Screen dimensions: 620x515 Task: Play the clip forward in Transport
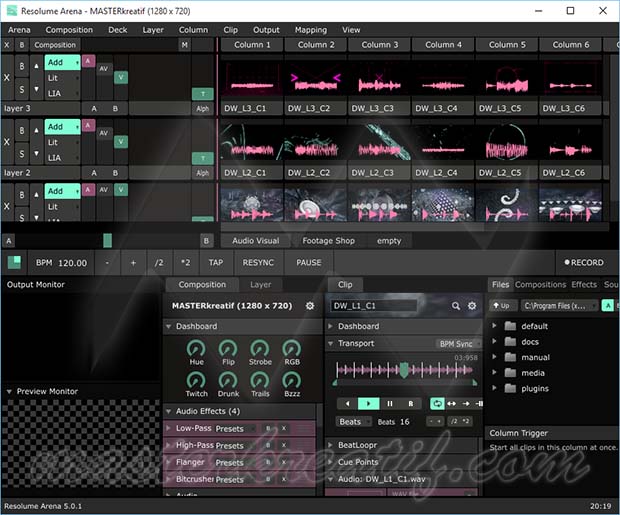click(369, 403)
